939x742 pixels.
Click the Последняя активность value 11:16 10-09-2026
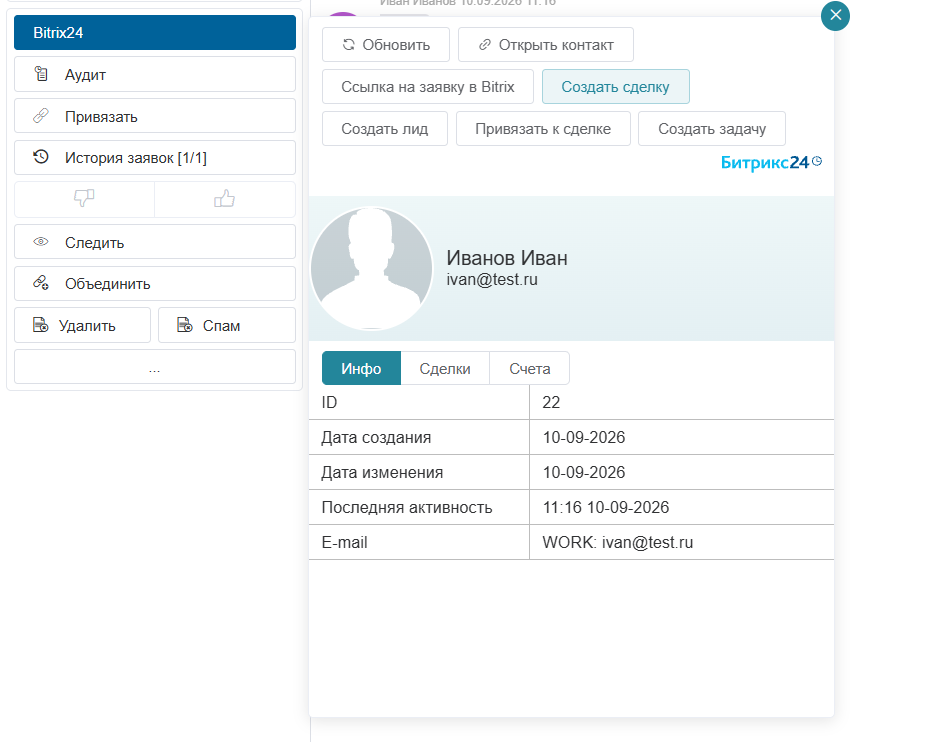click(x=606, y=507)
